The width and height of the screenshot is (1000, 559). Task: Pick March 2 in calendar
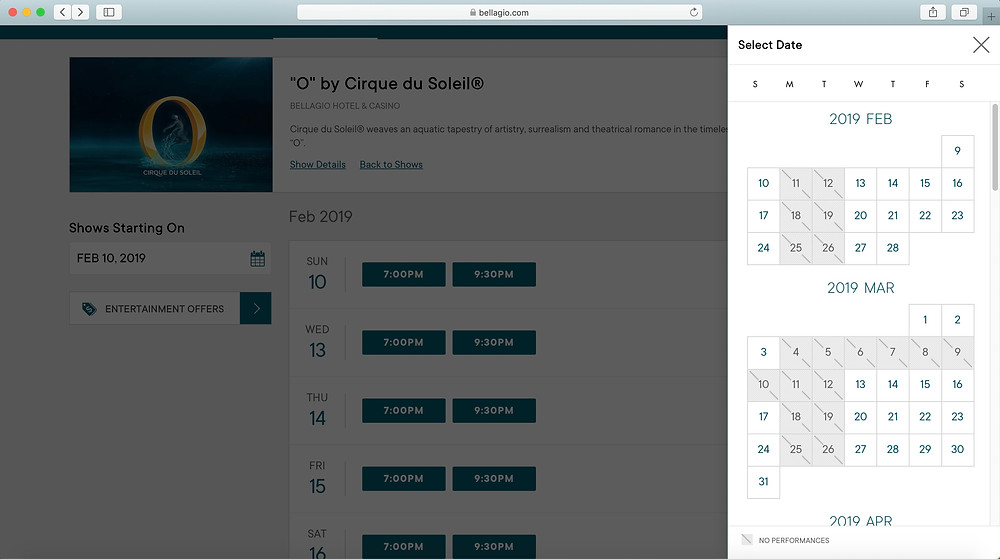[957, 320]
